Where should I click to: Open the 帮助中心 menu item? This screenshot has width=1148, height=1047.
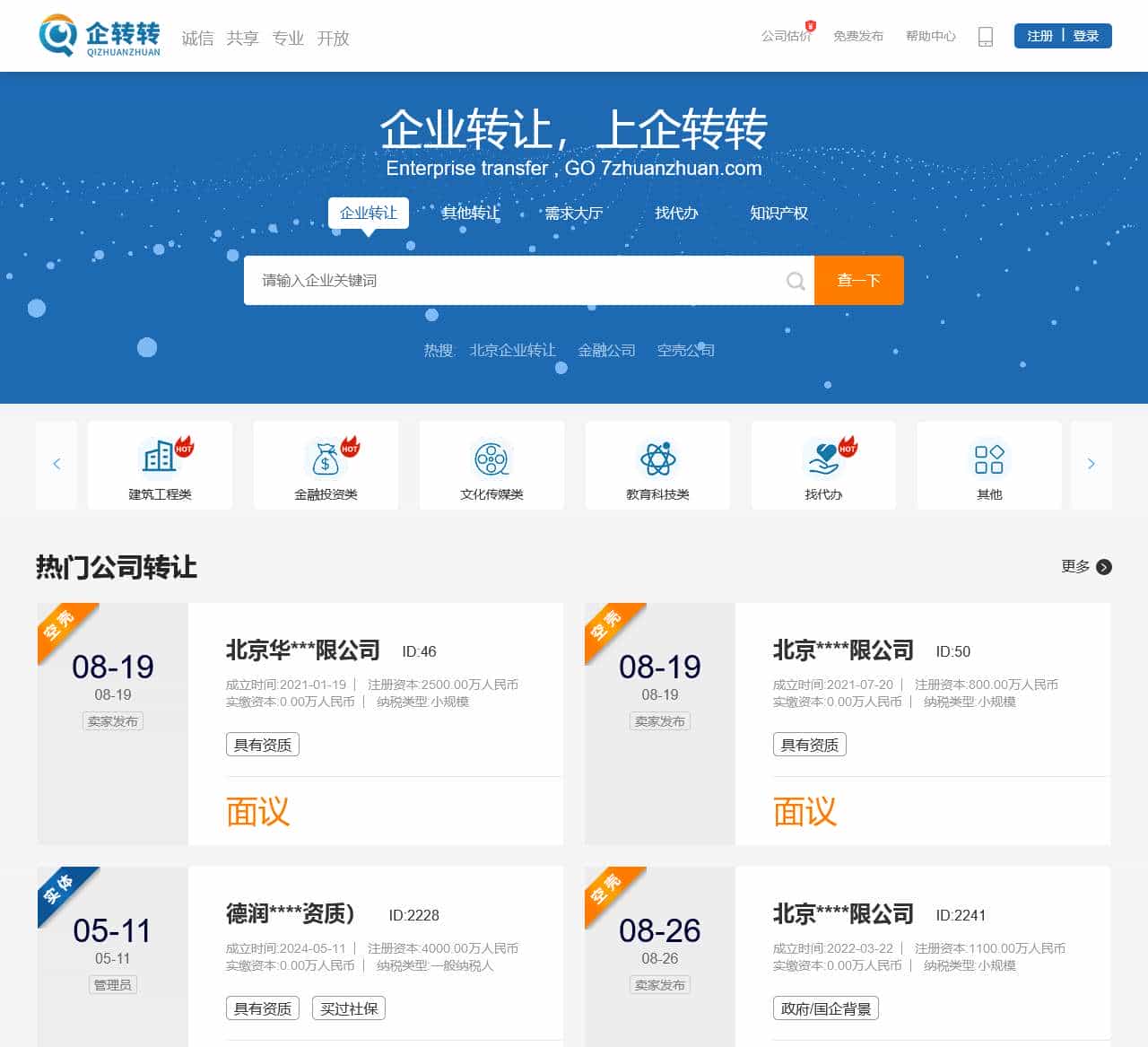[x=931, y=37]
